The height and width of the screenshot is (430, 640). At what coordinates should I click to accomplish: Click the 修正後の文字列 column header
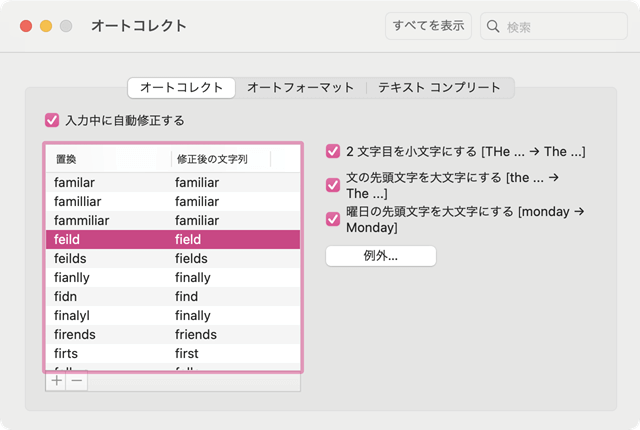click(x=220, y=159)
